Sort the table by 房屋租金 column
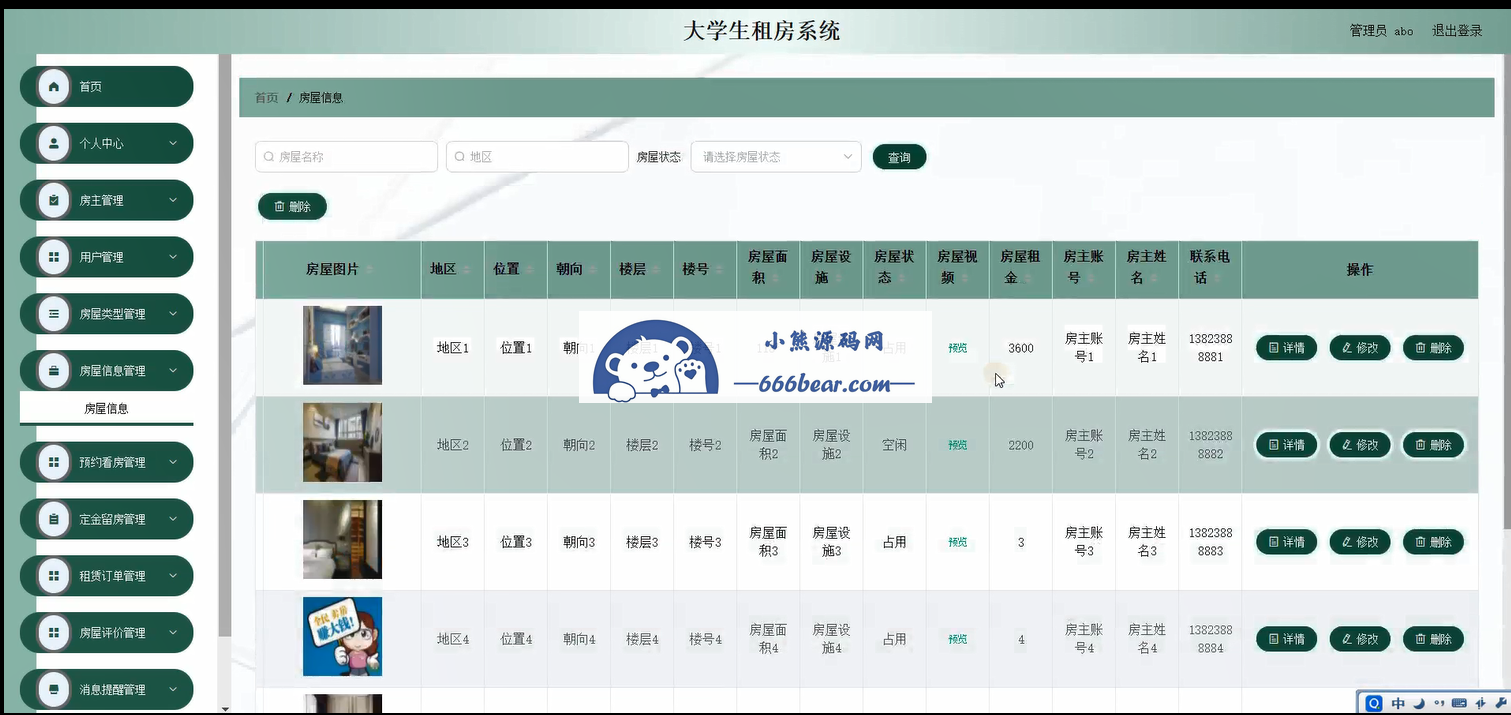Image resolution: width=1511 pixels, height=715 pixels. [x=1027, y=279]
